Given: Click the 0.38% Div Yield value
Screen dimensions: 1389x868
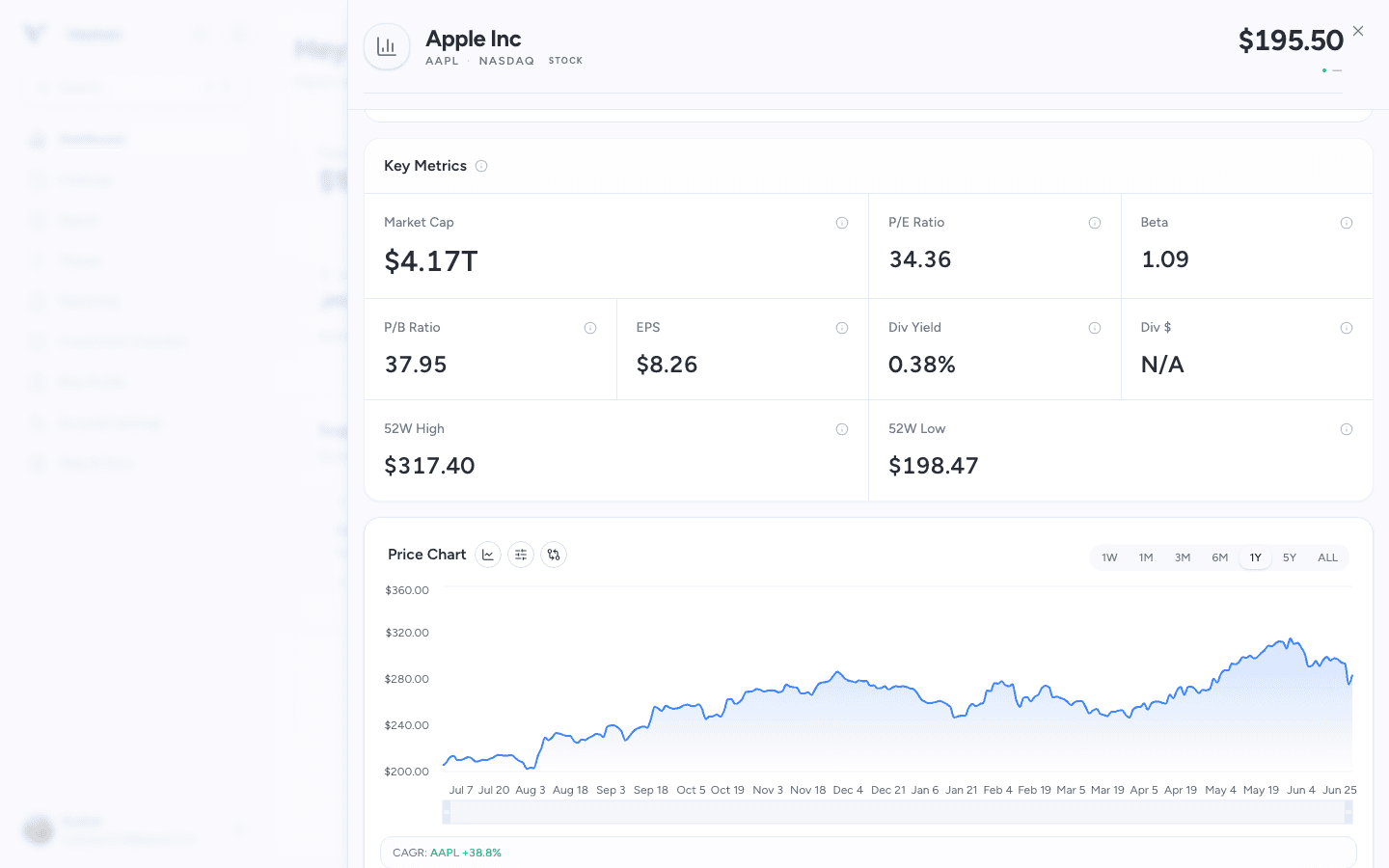Looking at the screenshot, I should (922, 365).
